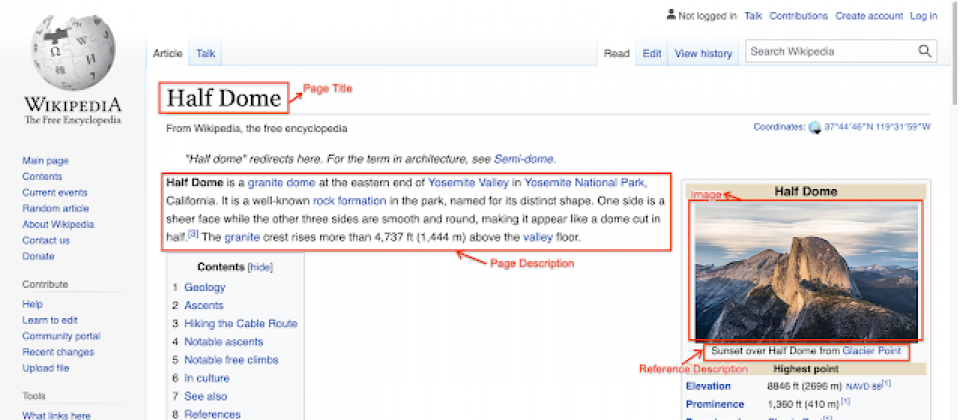Open Learn to edit link
The image size is (960, 420).
(50, 320)
